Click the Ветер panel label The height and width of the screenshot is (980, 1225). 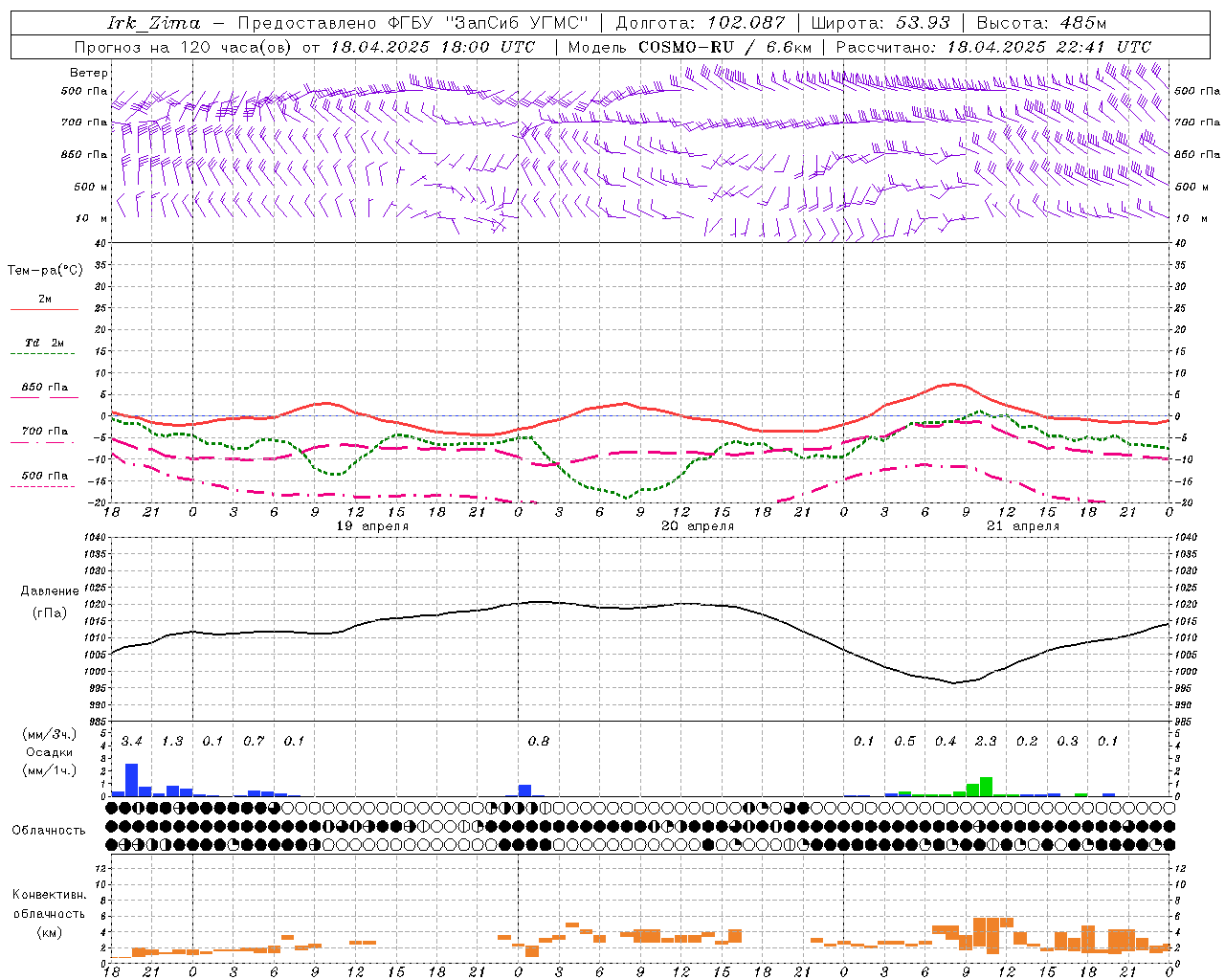88,73
